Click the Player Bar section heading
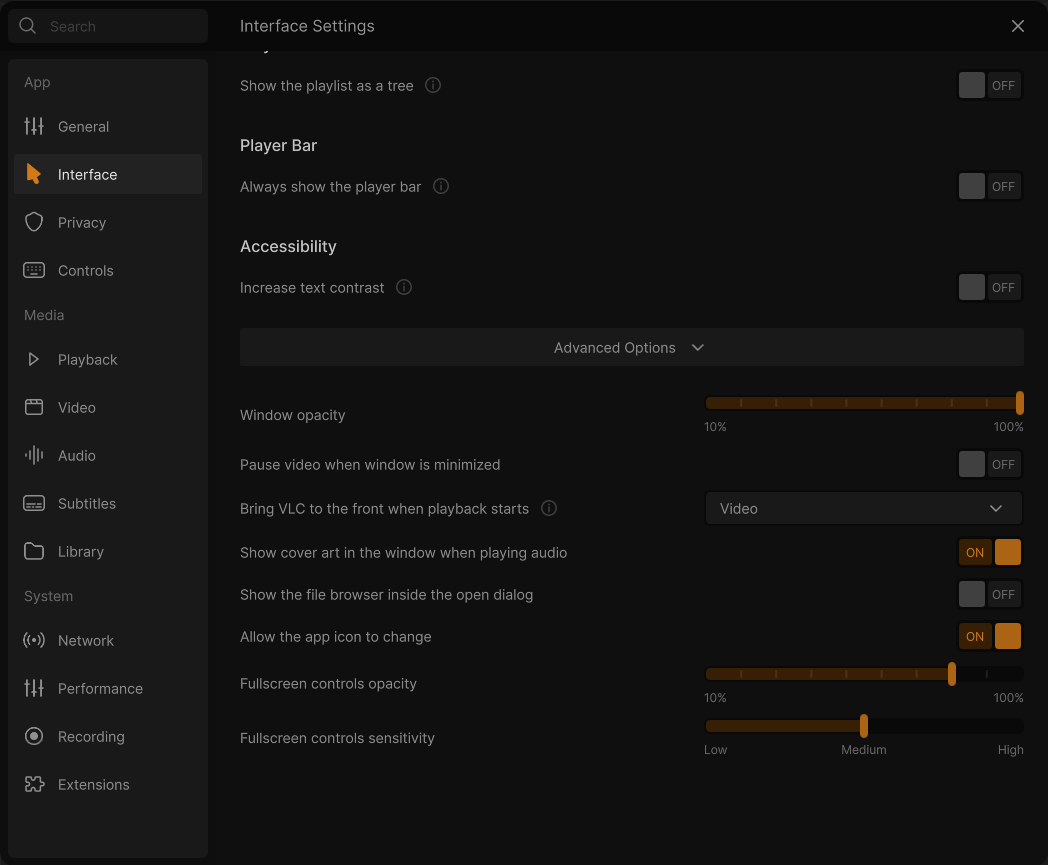This screenshot has height=865, width=1048. click(x=278, y=145)
